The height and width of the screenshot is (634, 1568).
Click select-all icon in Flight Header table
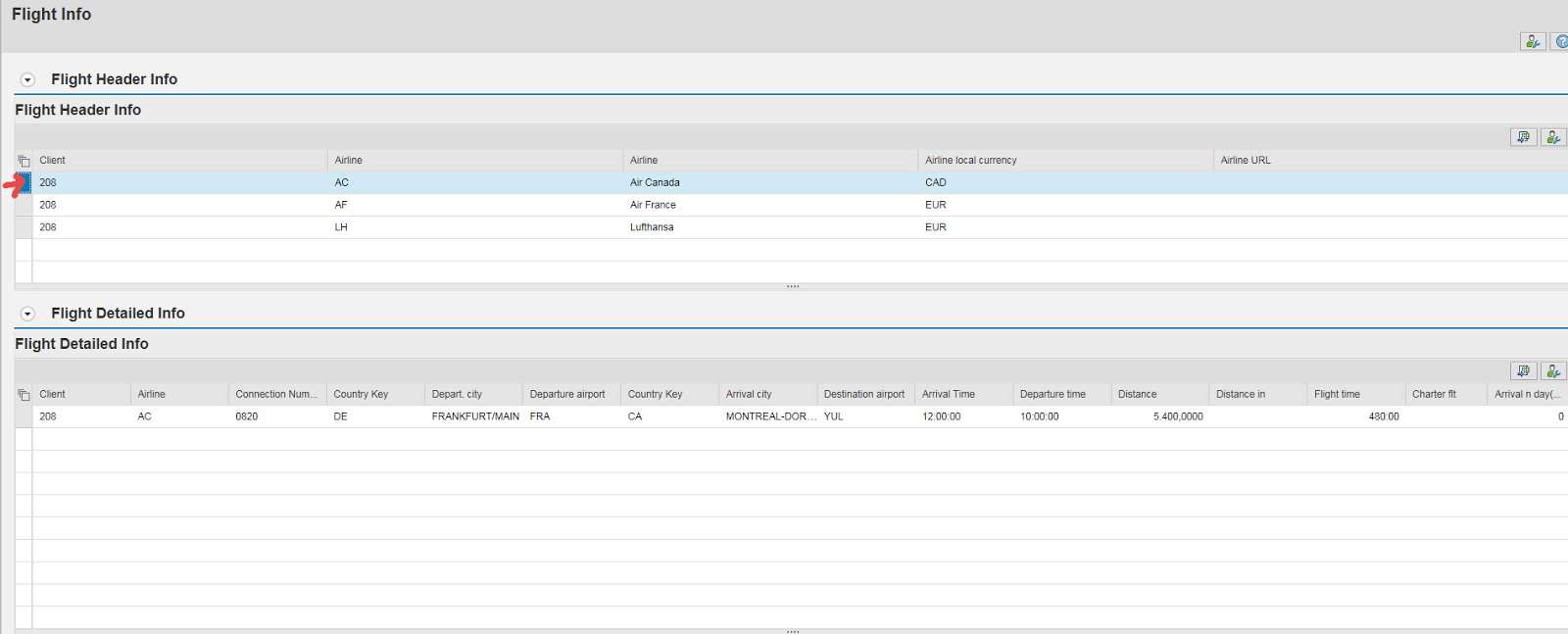24,161
